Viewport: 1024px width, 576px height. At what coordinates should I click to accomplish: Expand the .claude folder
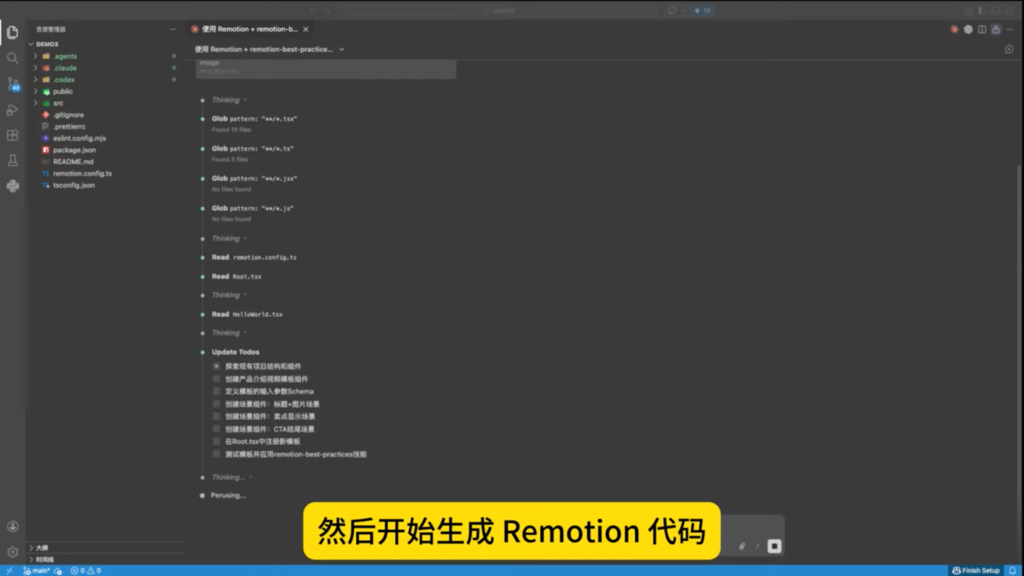click(x=36, y=68)
